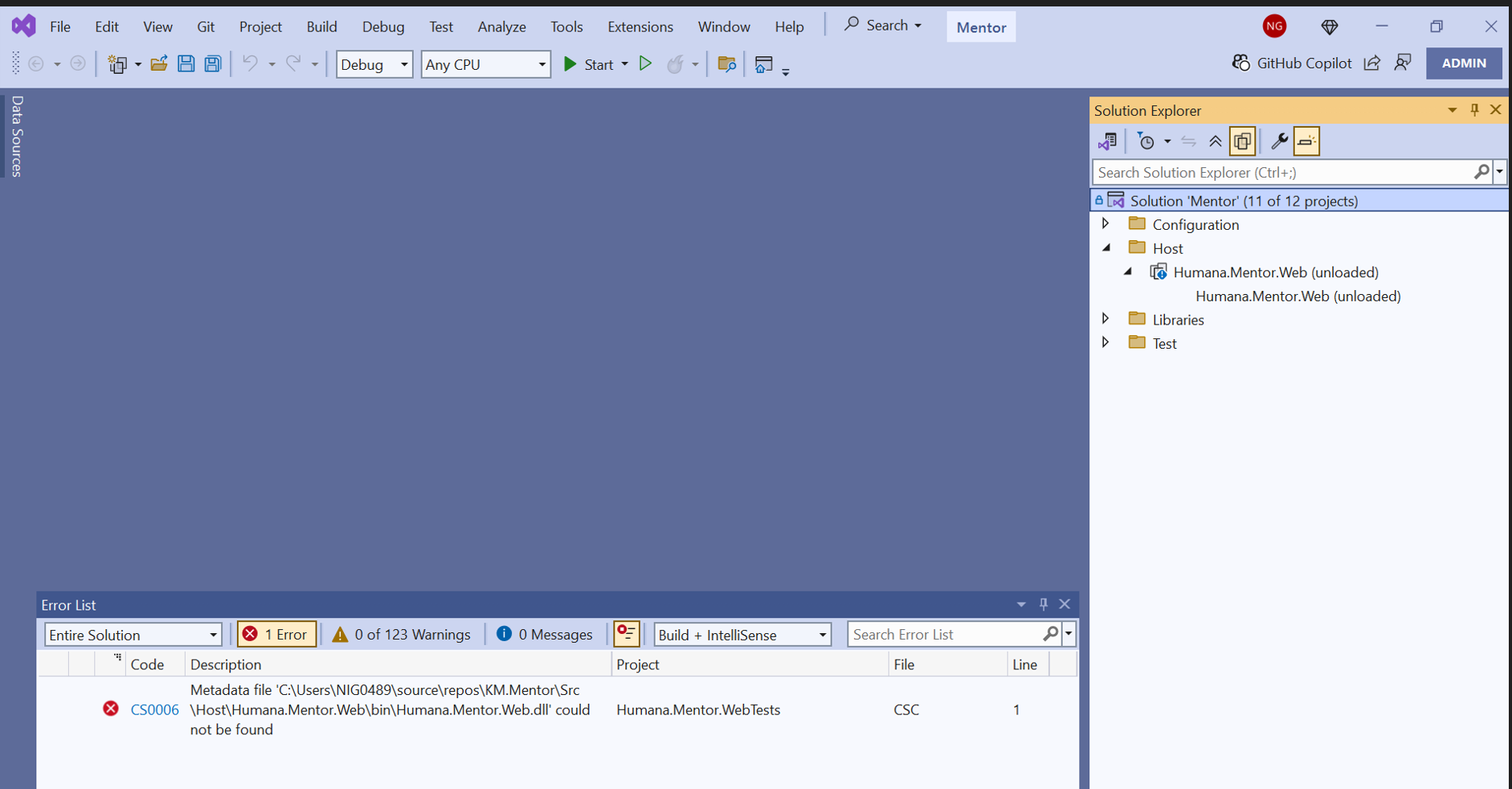Viewport: 1512px width, 789px height.
Task: Click the green Start button
Action: tap(589, 64)
